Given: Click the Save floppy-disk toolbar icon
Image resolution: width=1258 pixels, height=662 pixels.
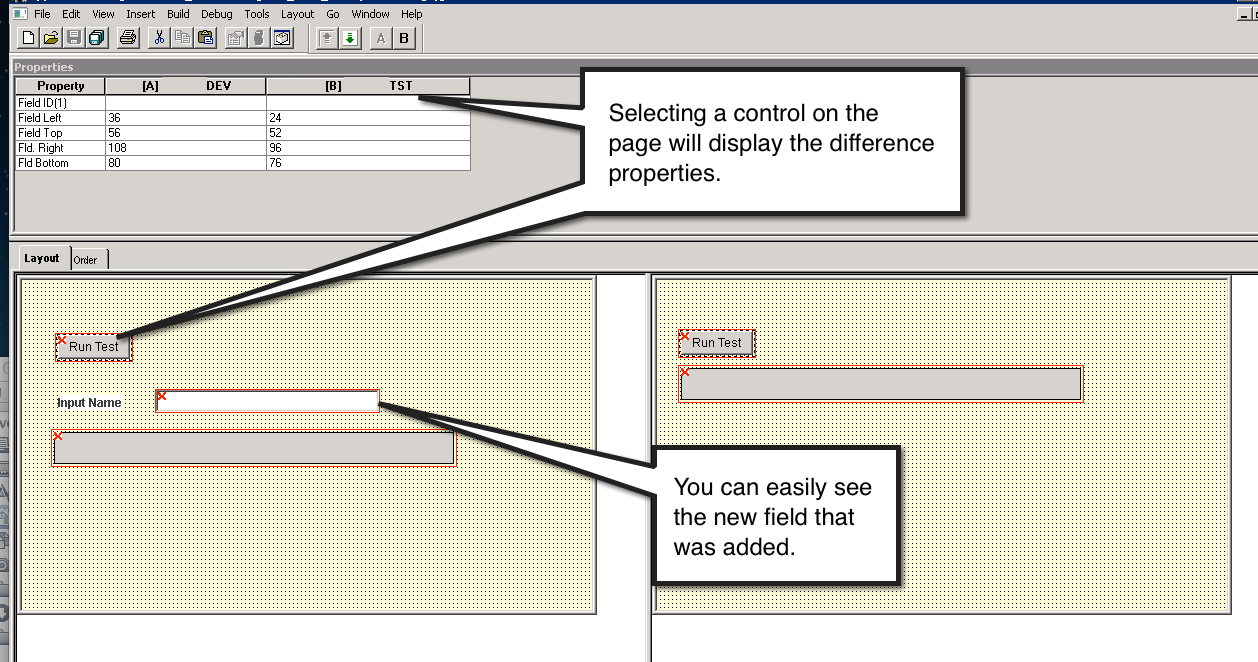Looking at the screenshot, I should (74, 38).
